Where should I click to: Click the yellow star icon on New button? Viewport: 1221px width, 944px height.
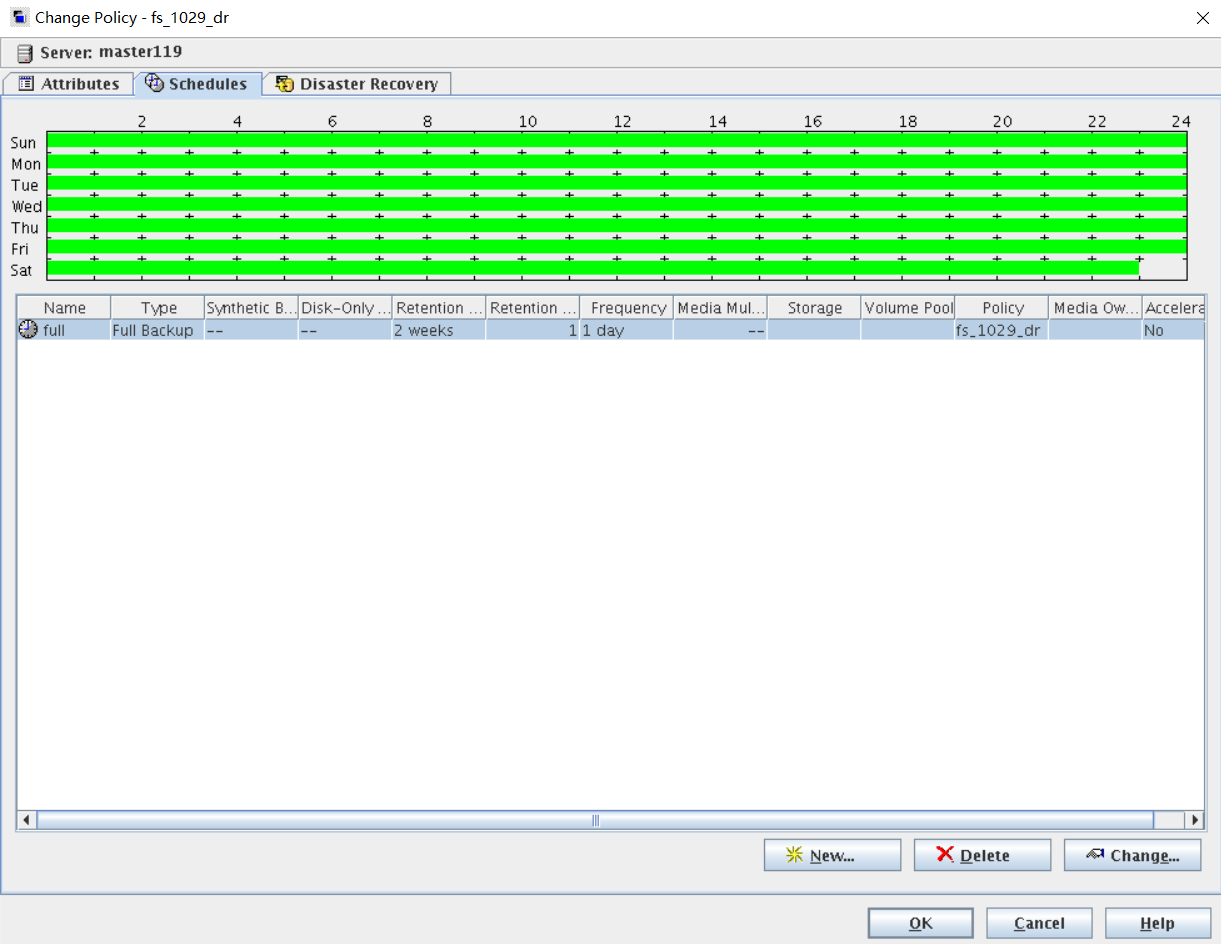click(795, 855)
